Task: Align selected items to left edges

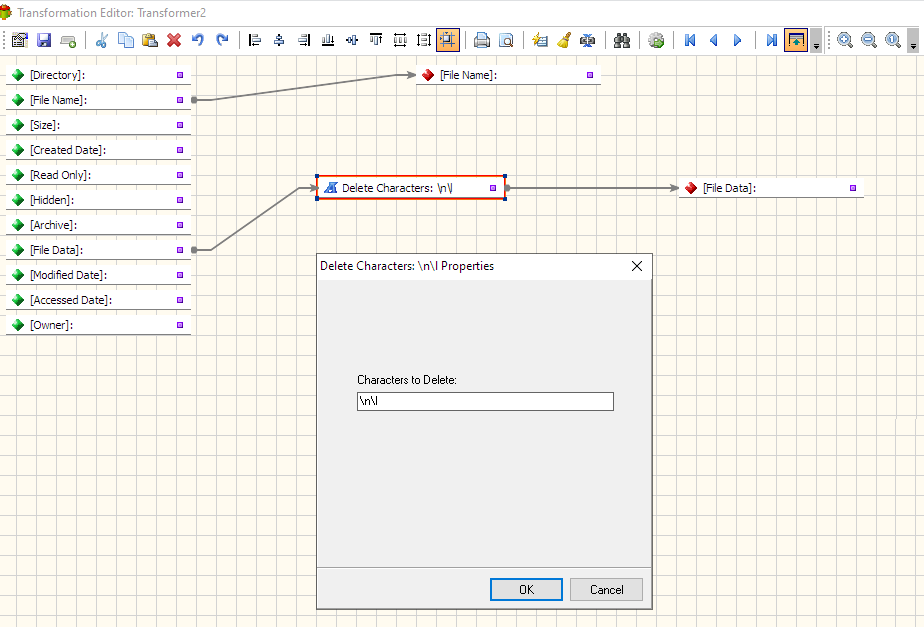Action: tap(255, 40)
